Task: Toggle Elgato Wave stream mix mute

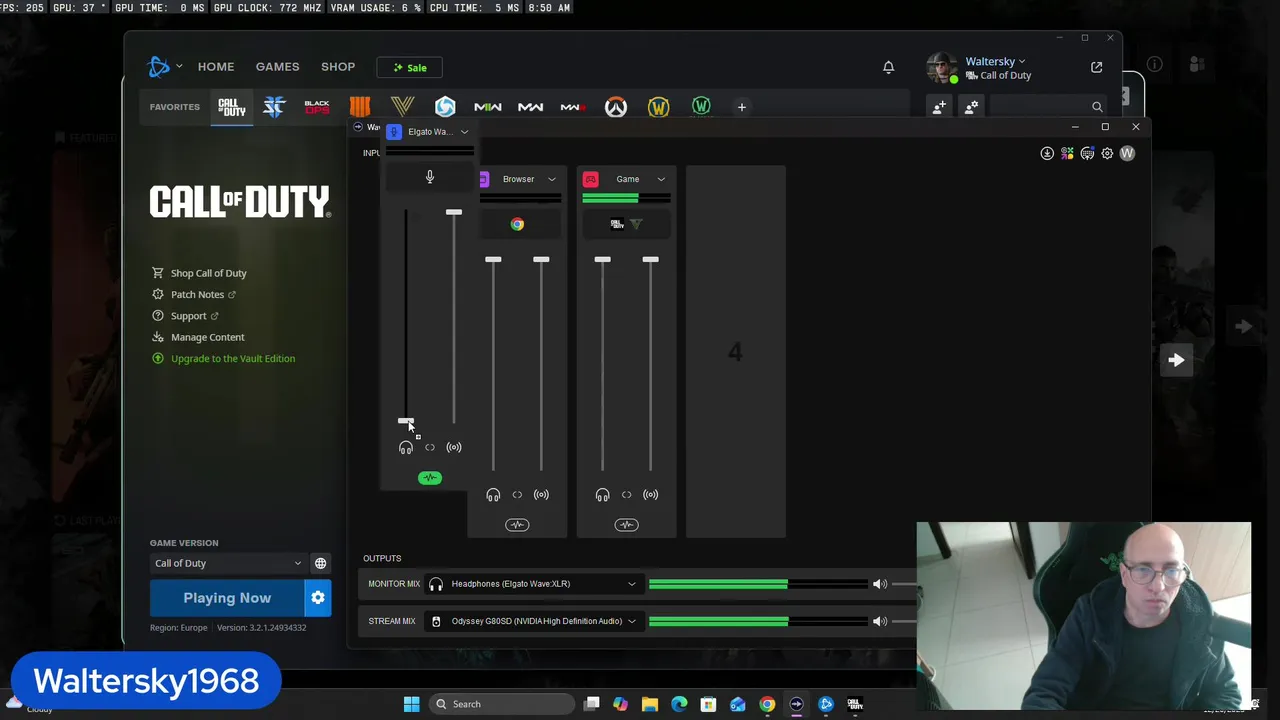Action: click(x=454, y=447)
